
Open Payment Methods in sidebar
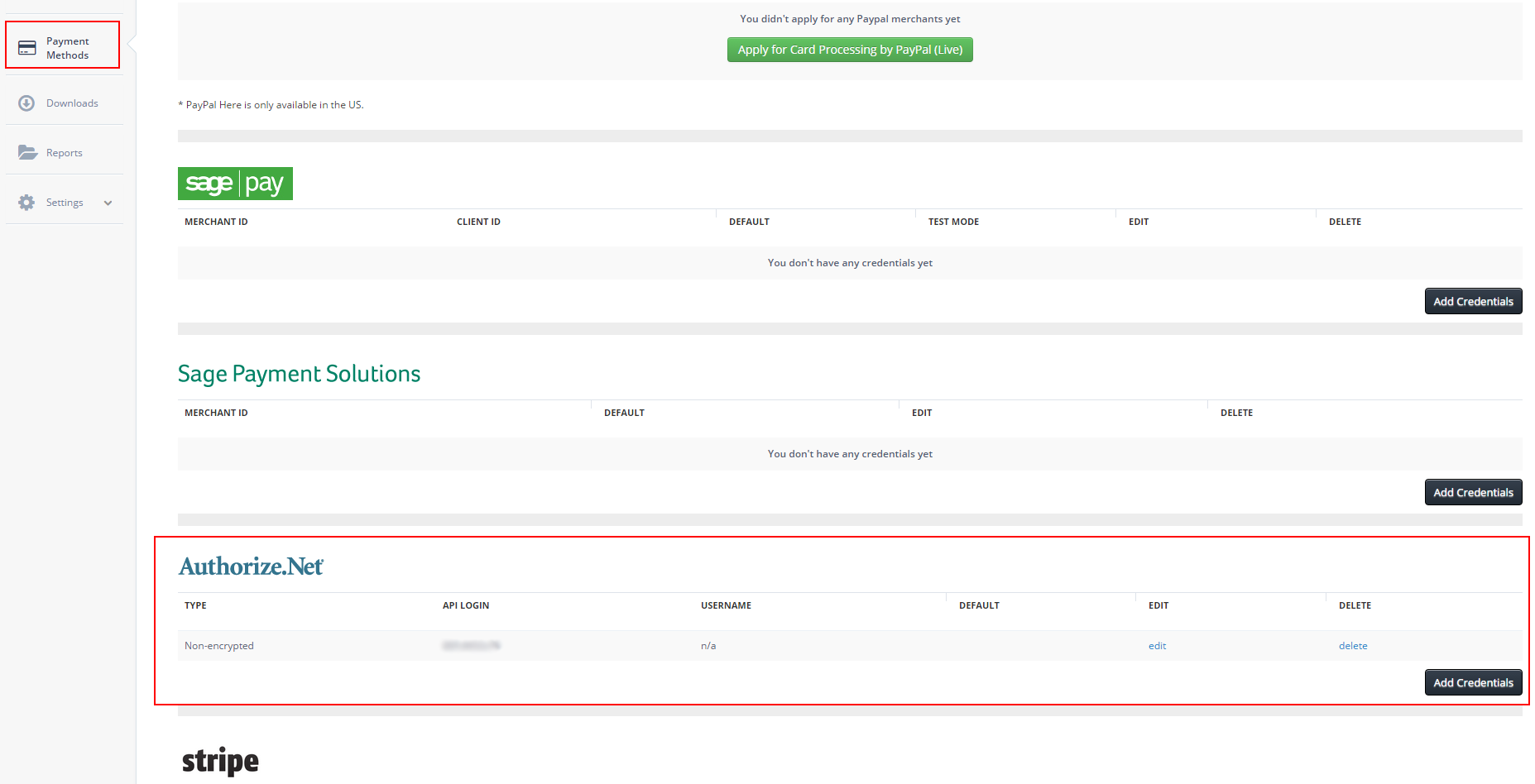tap(63, 45)
